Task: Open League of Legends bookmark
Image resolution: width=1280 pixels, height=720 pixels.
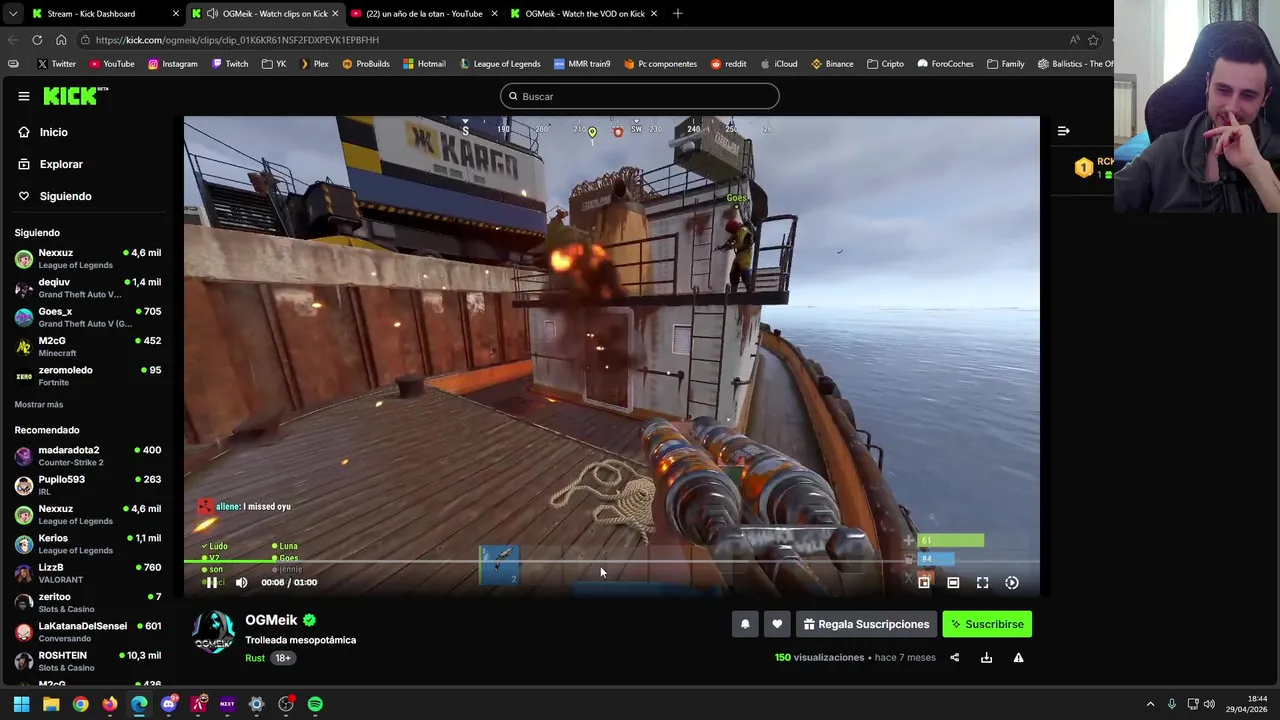Action: coord(499,64)
